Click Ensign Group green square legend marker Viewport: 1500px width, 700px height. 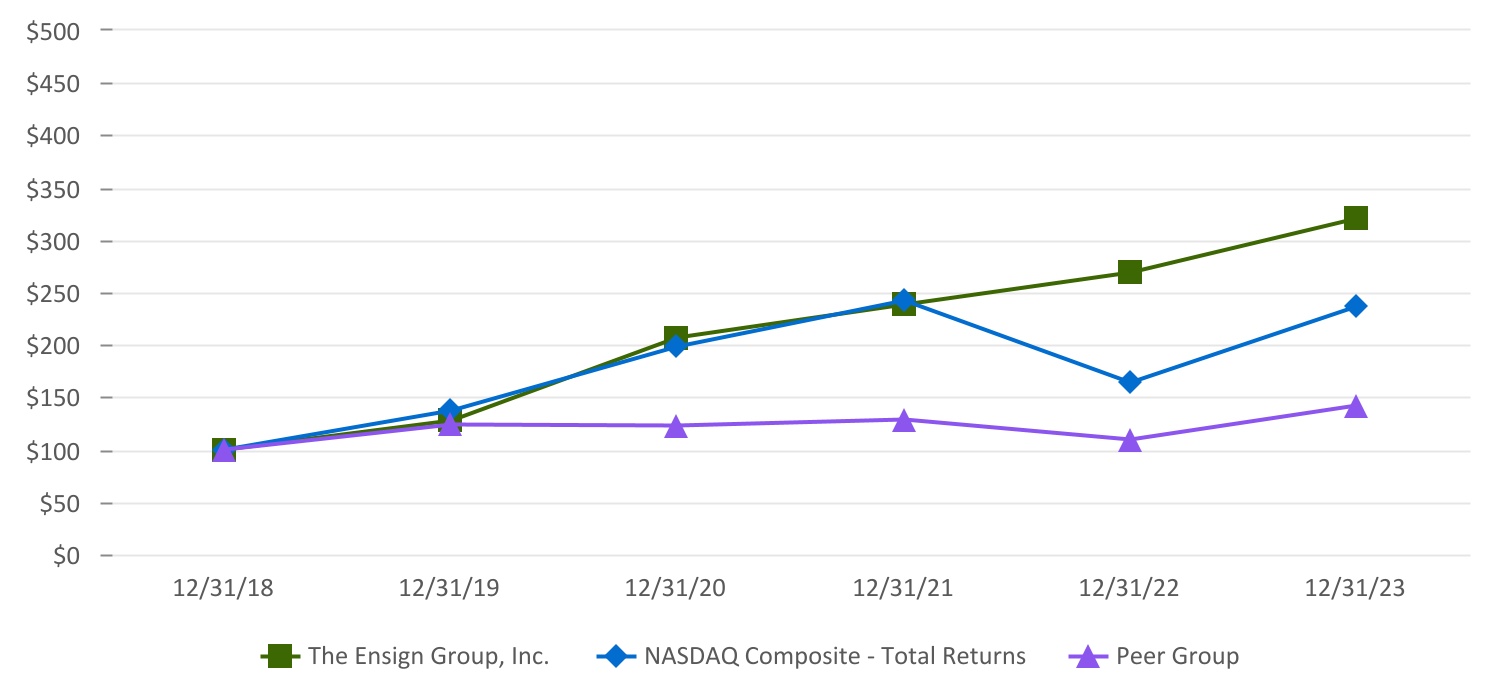click(281, 656)
